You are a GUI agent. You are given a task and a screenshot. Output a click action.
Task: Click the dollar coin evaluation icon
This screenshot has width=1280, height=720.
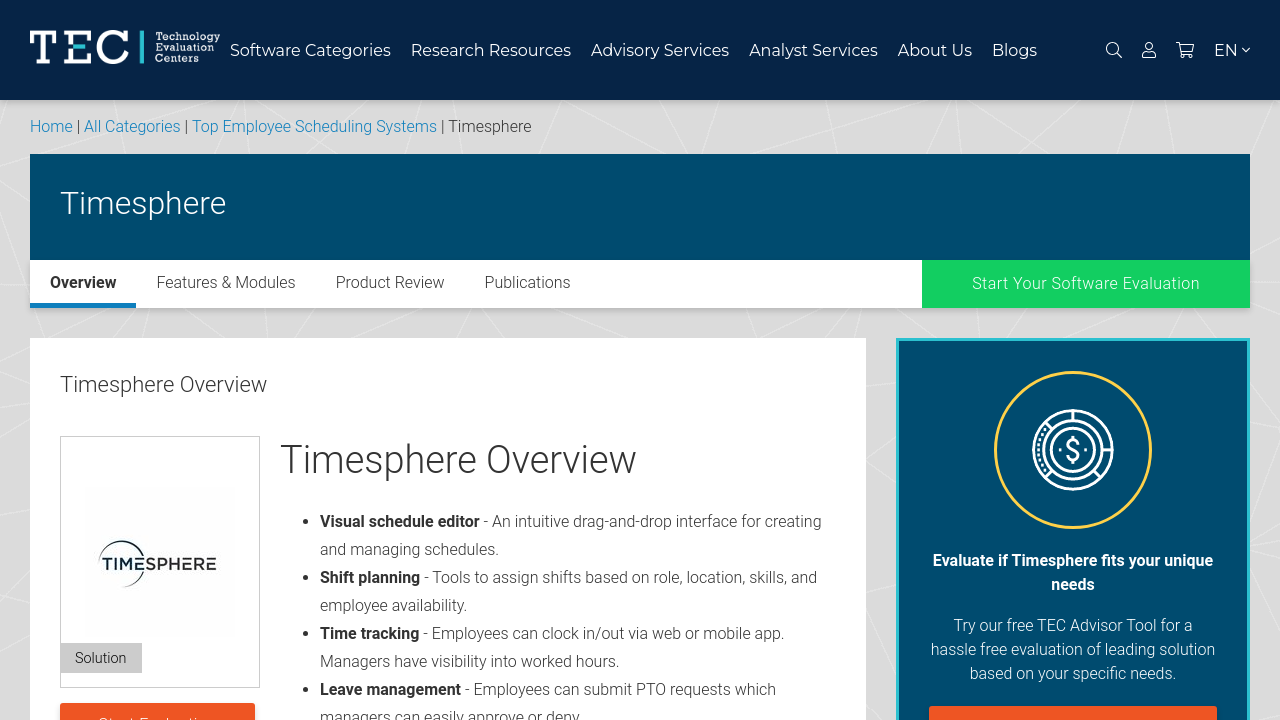point(1073,450)
